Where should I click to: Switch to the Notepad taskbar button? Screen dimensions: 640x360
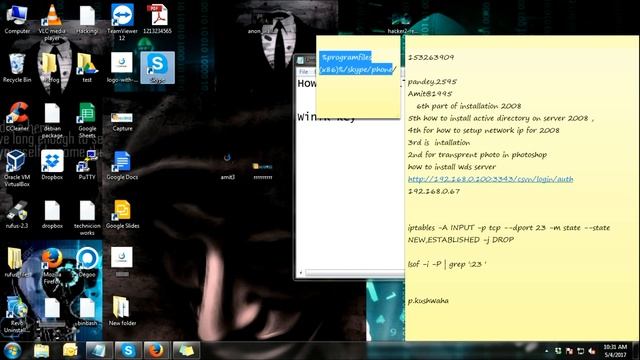pyautogui.click(x=99, y=351)
